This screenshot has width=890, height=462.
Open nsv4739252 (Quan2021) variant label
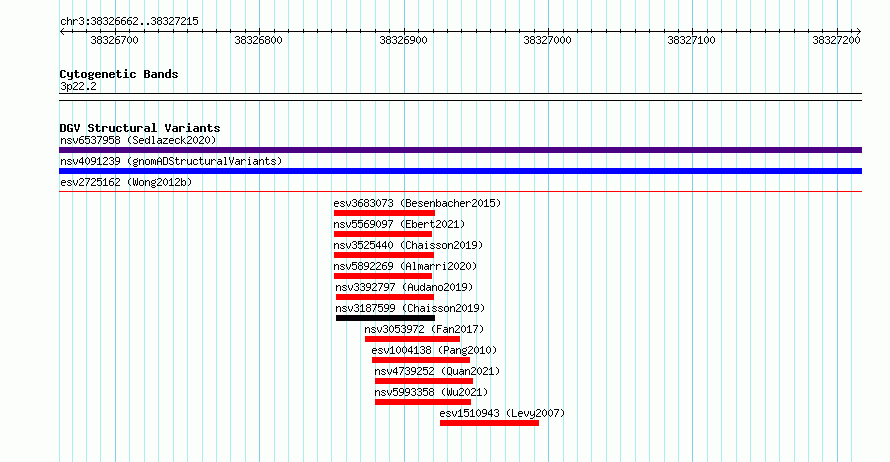click(x=438, y=371)
